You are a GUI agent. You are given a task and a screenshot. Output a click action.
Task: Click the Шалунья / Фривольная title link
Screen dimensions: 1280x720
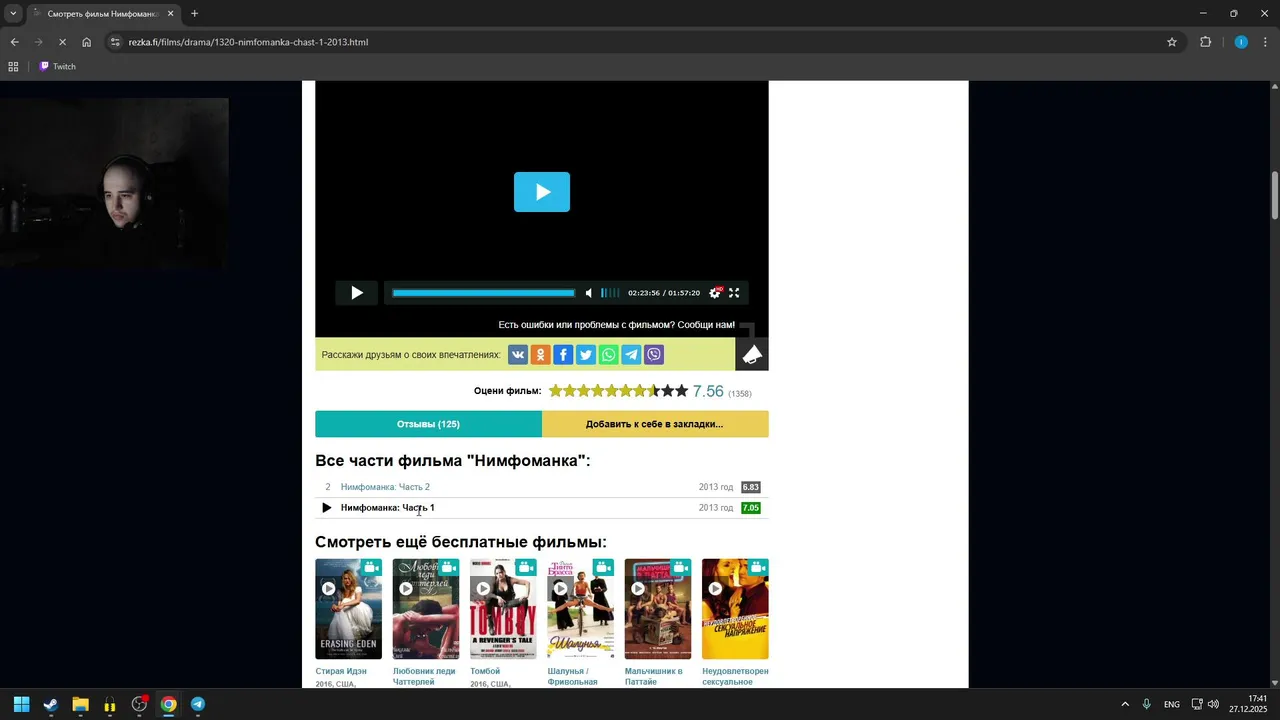click(x=572, y=677)
